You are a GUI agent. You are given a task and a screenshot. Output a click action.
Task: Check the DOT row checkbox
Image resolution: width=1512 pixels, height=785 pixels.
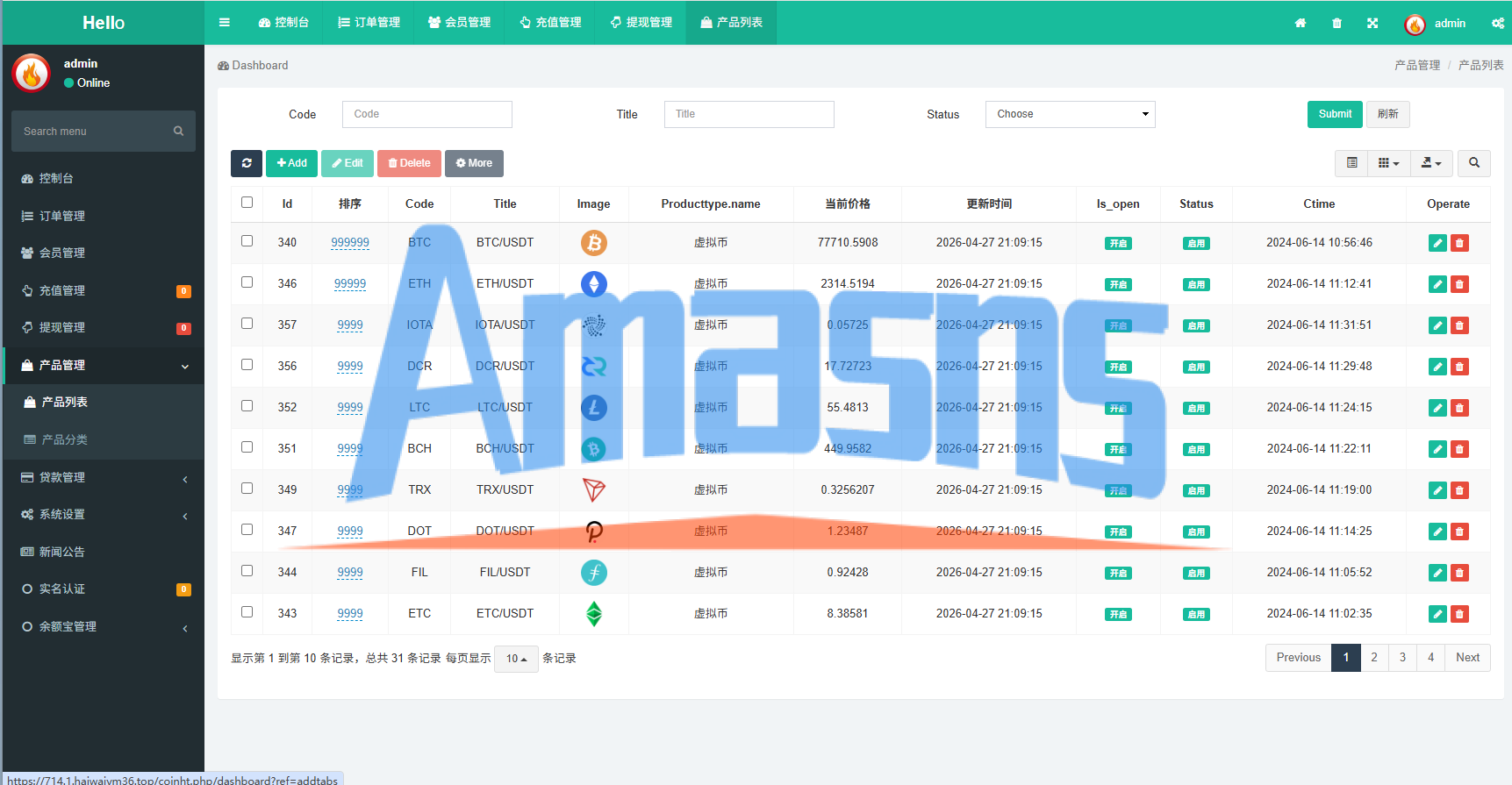pyautogui.click(x=247, y=530)
